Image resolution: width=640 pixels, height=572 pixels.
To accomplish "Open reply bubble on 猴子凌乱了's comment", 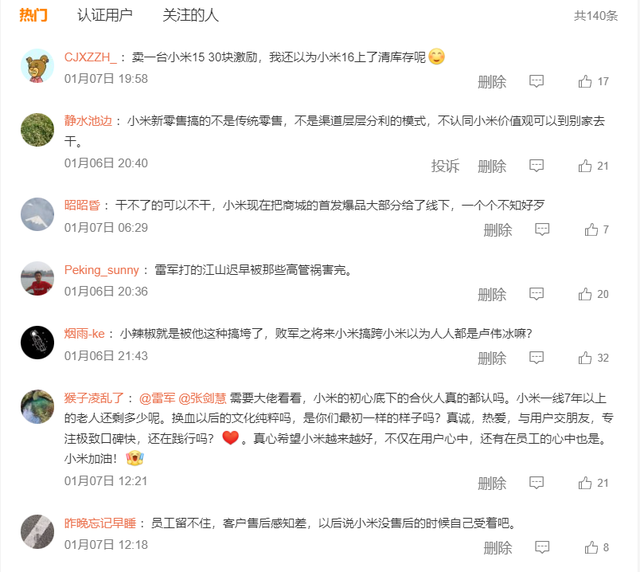I will pyautogui.click(x=536, y=483).
